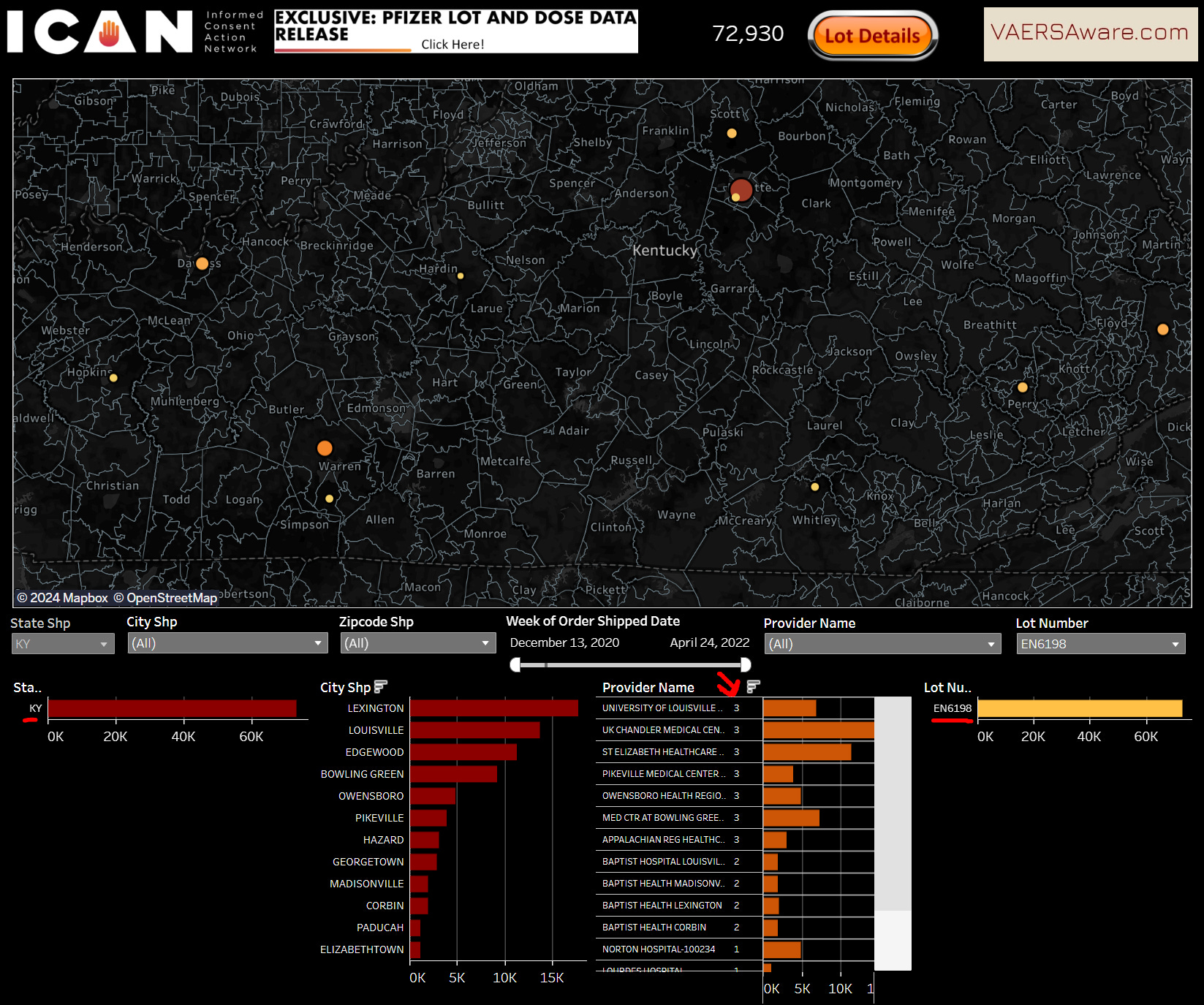Open the VAERSAware.com link
1204x1005 pixels.
(1090, 34)
